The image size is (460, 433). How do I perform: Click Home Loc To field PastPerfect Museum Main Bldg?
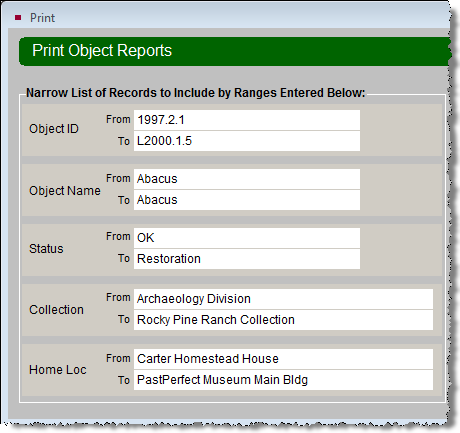(283, 380)
